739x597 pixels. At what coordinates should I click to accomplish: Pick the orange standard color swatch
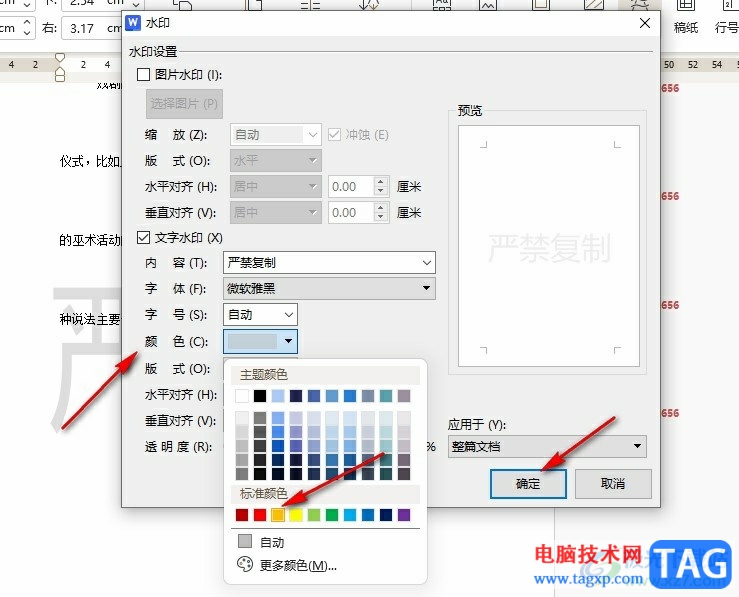coord(278,515)
